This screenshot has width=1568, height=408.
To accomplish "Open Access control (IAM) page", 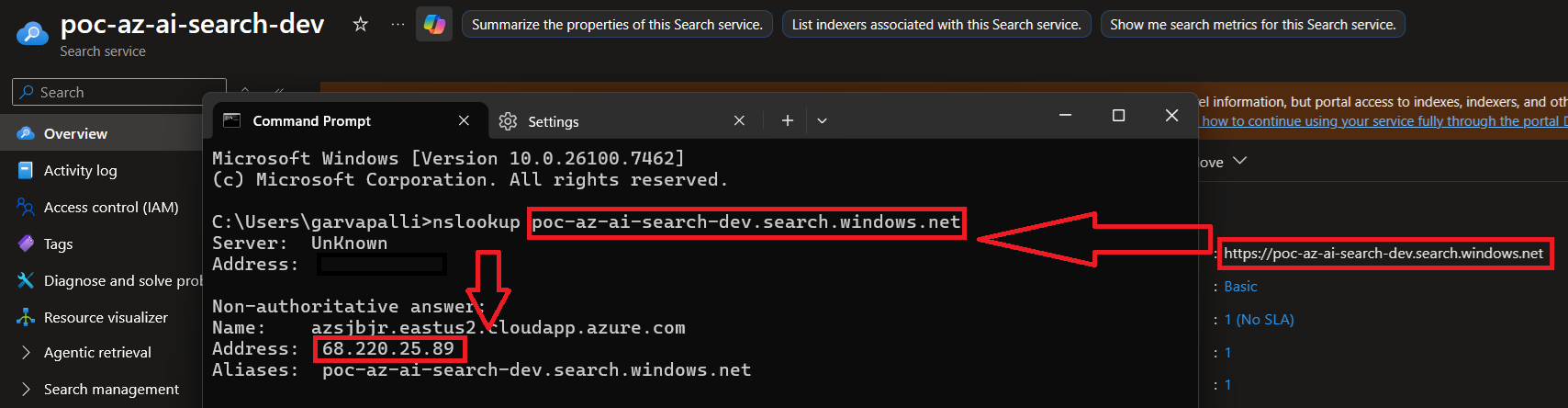I will pos(111,207).
